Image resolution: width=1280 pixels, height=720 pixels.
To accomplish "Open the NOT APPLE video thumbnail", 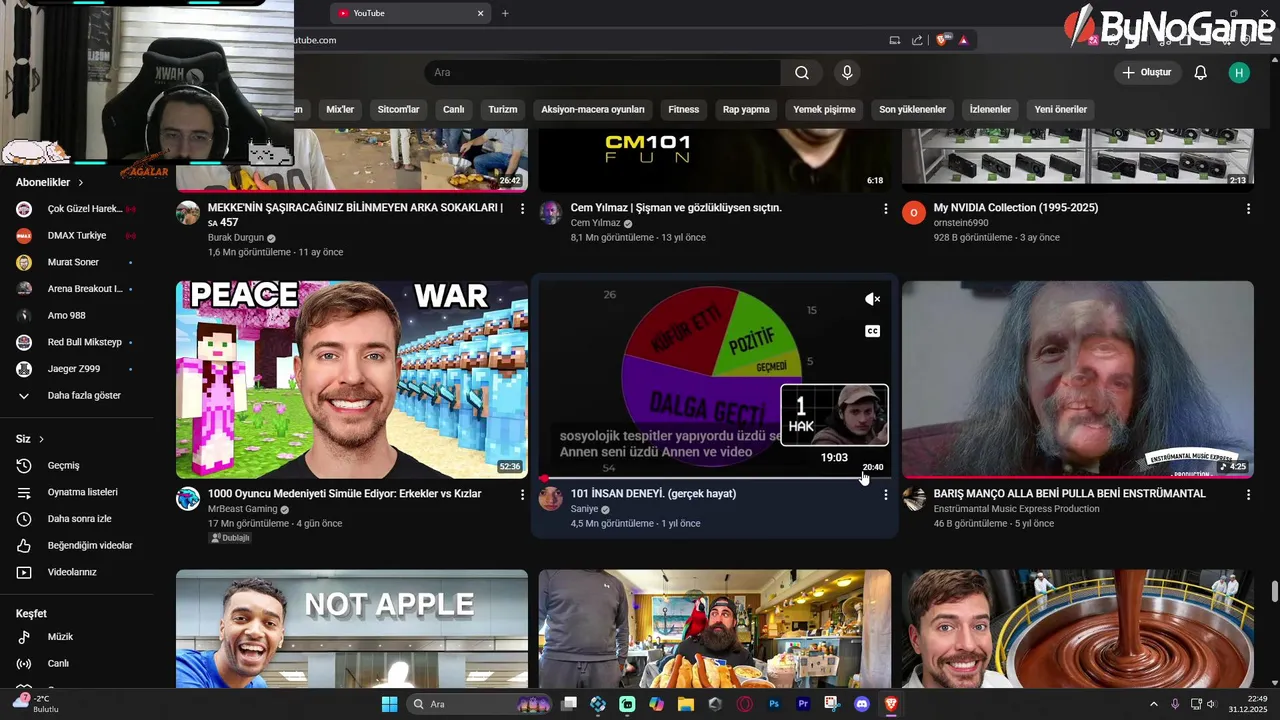I will point(352,629).
